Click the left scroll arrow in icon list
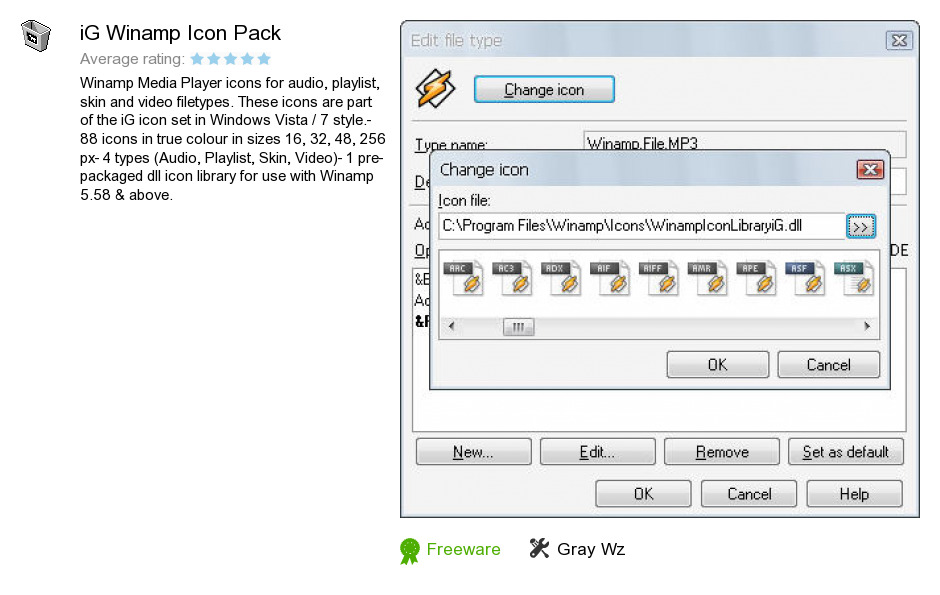Screen dimensions: 940x595 coord(451,327)
